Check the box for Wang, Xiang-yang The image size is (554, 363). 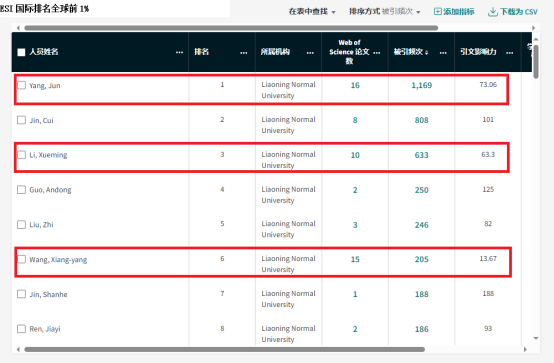[22, 259]
